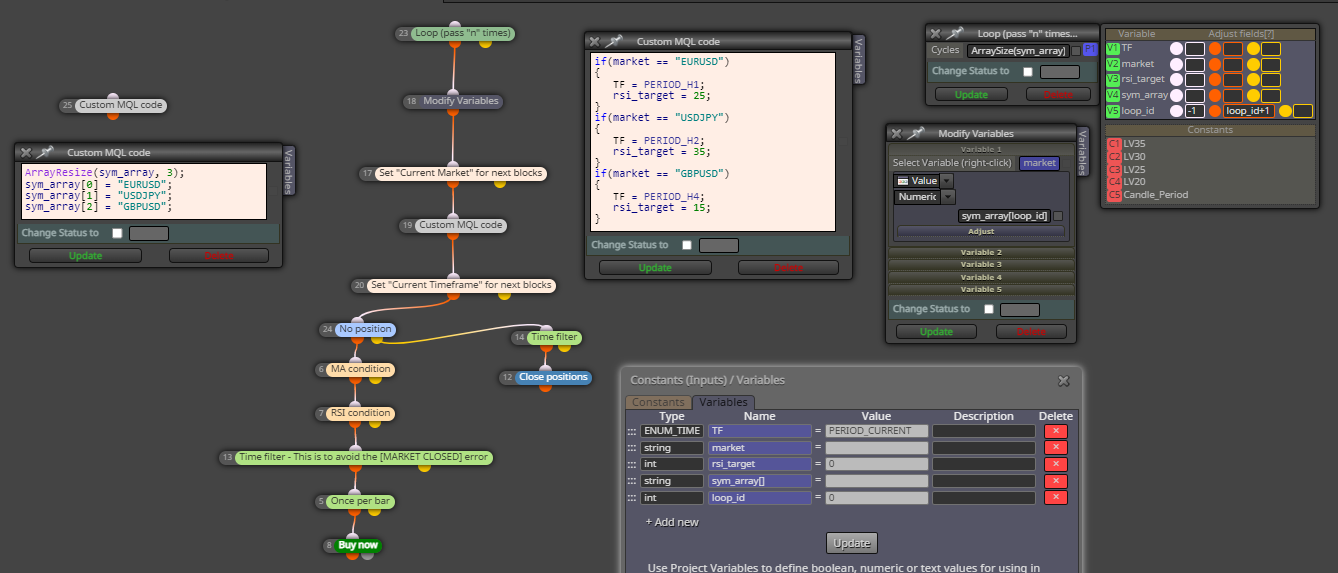Click the V5 loop_id variable badge

(1113, 111)
